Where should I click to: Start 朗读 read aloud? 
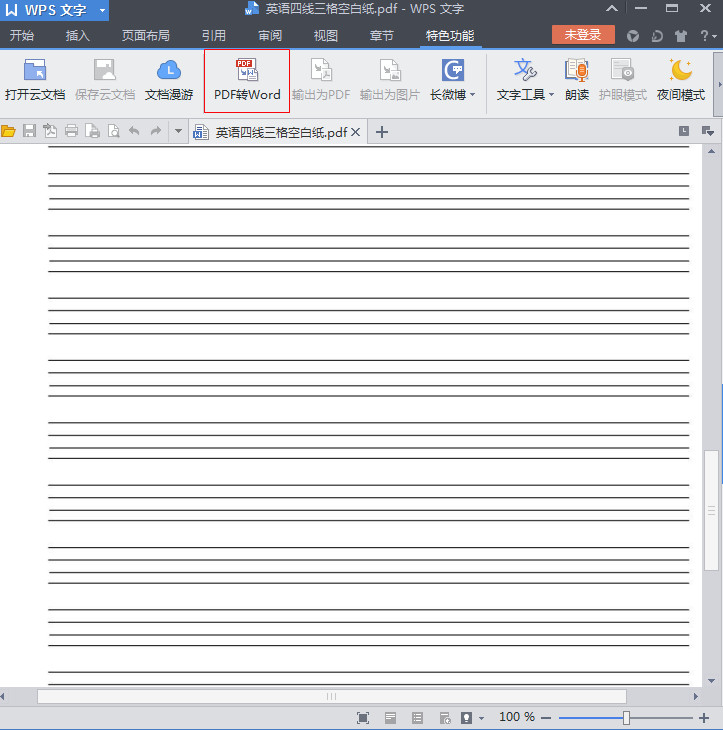(577, 81)
